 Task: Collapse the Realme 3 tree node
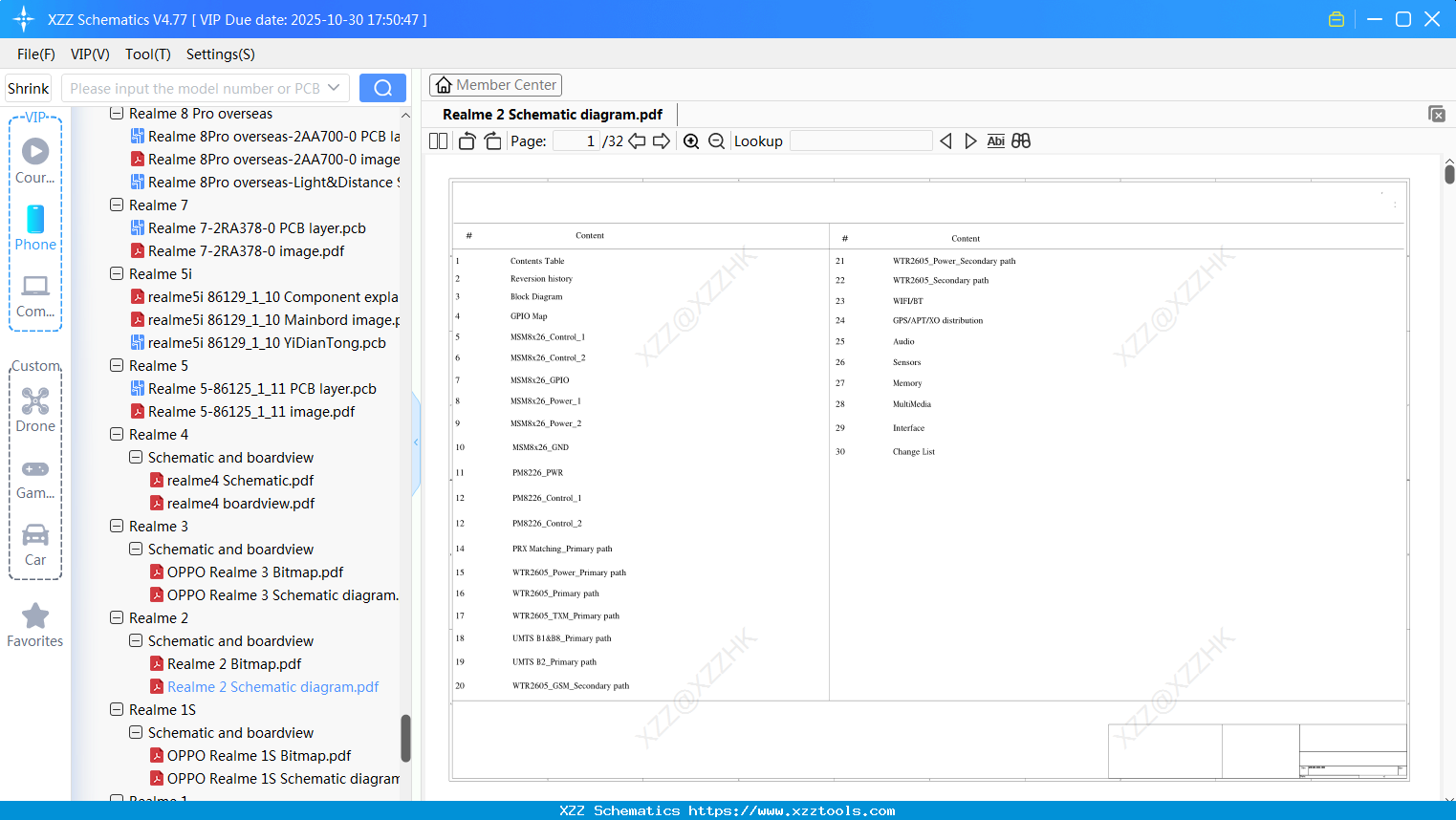(117, 527)
